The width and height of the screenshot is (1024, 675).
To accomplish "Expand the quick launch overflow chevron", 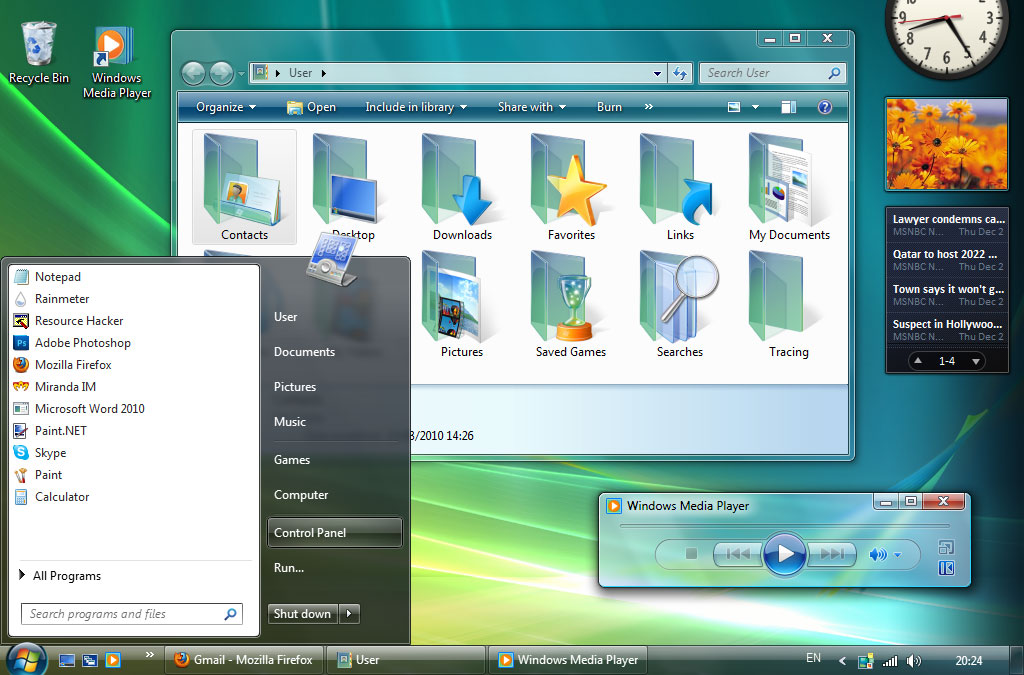I will [150, 654].
